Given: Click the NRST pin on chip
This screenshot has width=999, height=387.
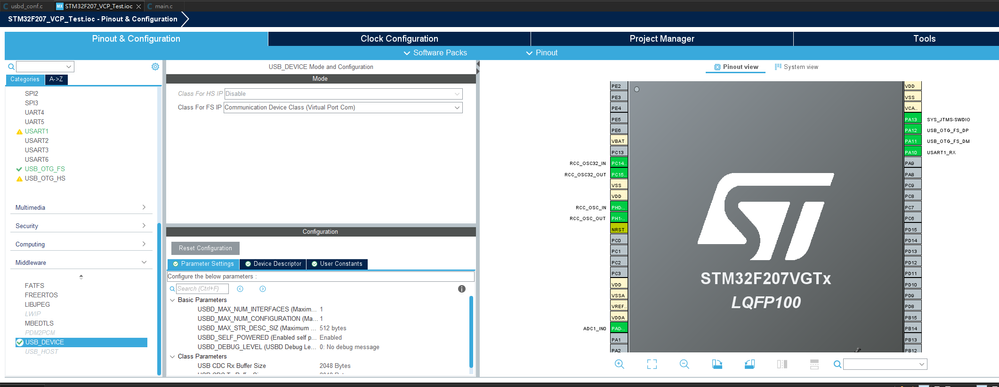Looking at the screenshot, I should pyautogui.click(x=619, y=229).
